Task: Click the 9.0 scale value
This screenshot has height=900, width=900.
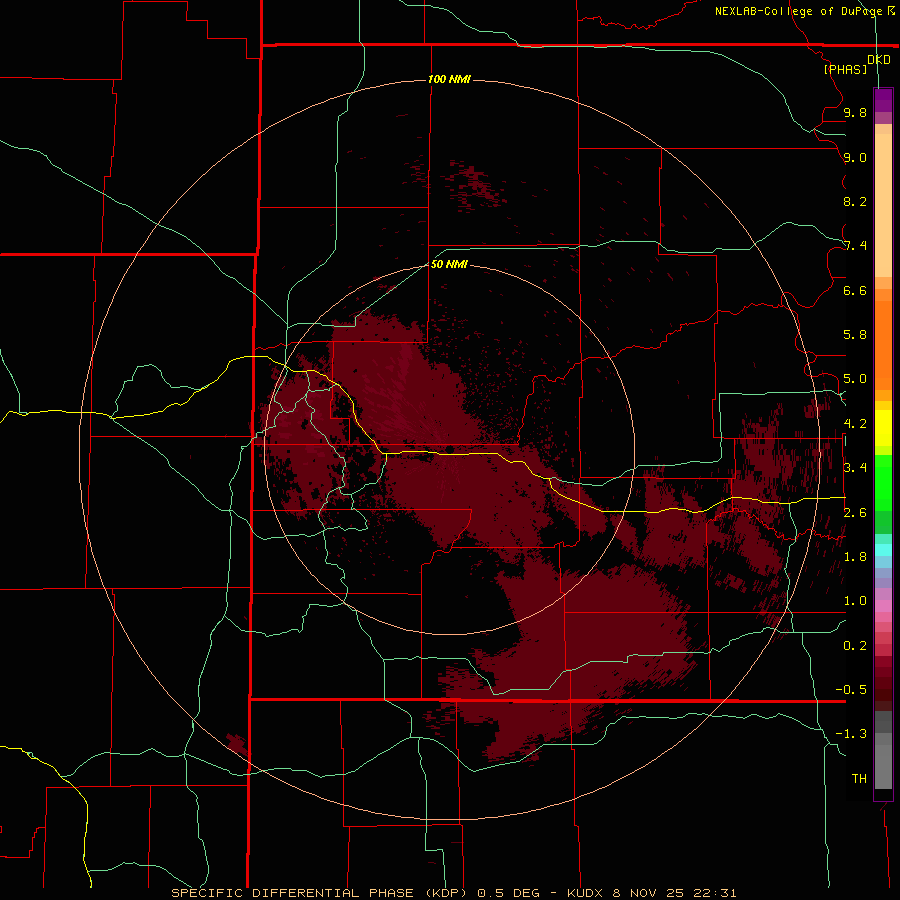Action: 855,158
